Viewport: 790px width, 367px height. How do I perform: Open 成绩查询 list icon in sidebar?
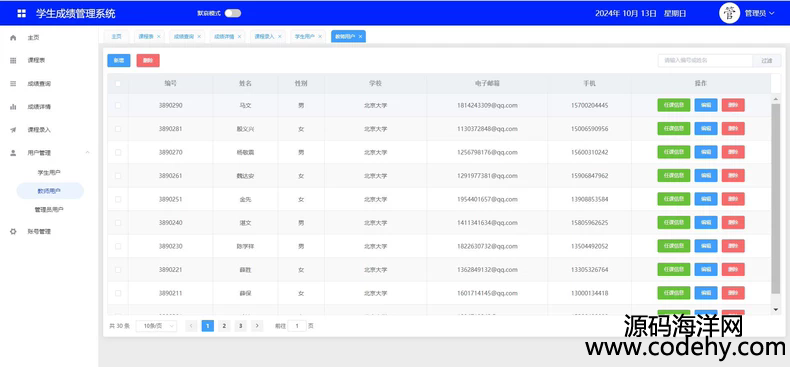pyautogui.click(x=13, y=84)
